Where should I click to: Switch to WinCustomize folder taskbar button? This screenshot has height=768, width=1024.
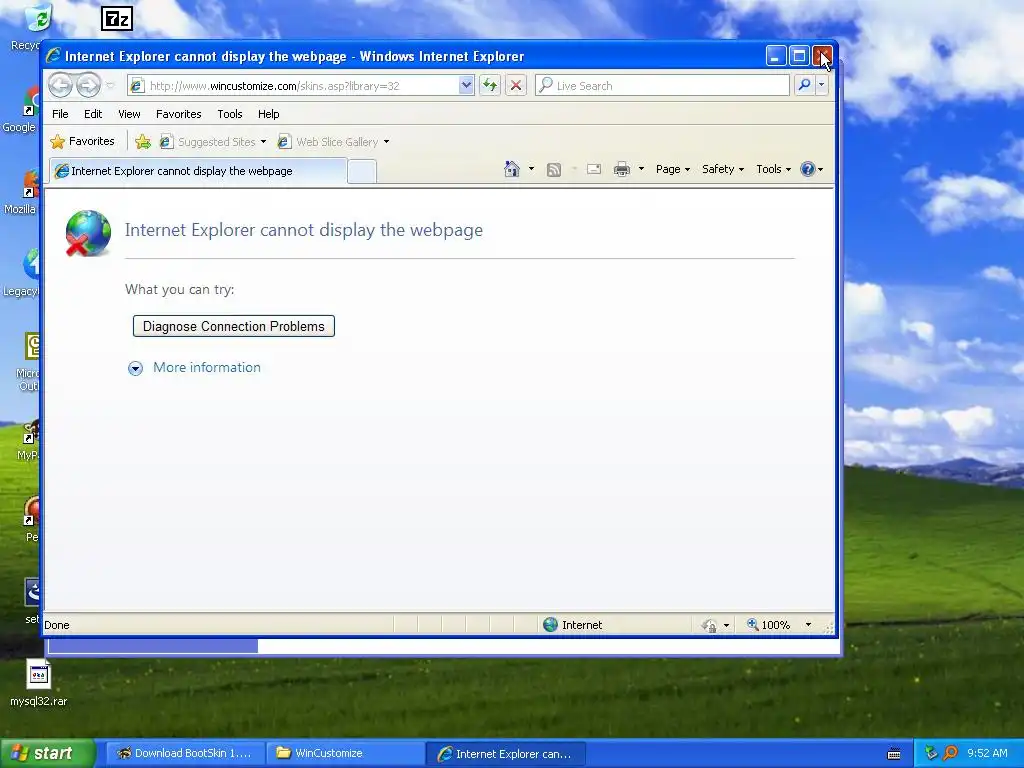[345, 754]
